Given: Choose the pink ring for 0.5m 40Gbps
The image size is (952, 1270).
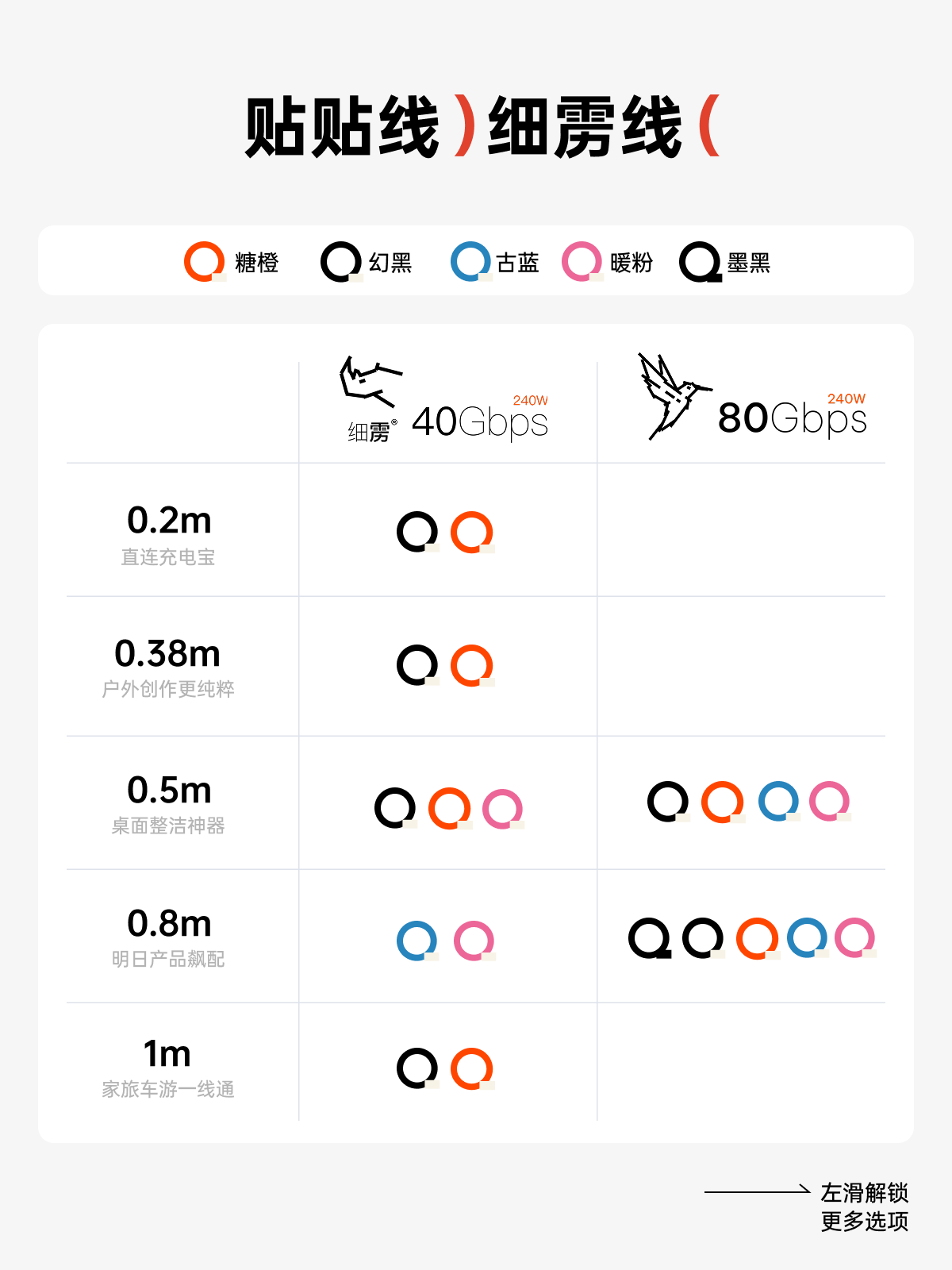Looking at the screenshot, I should coord(503,810).
